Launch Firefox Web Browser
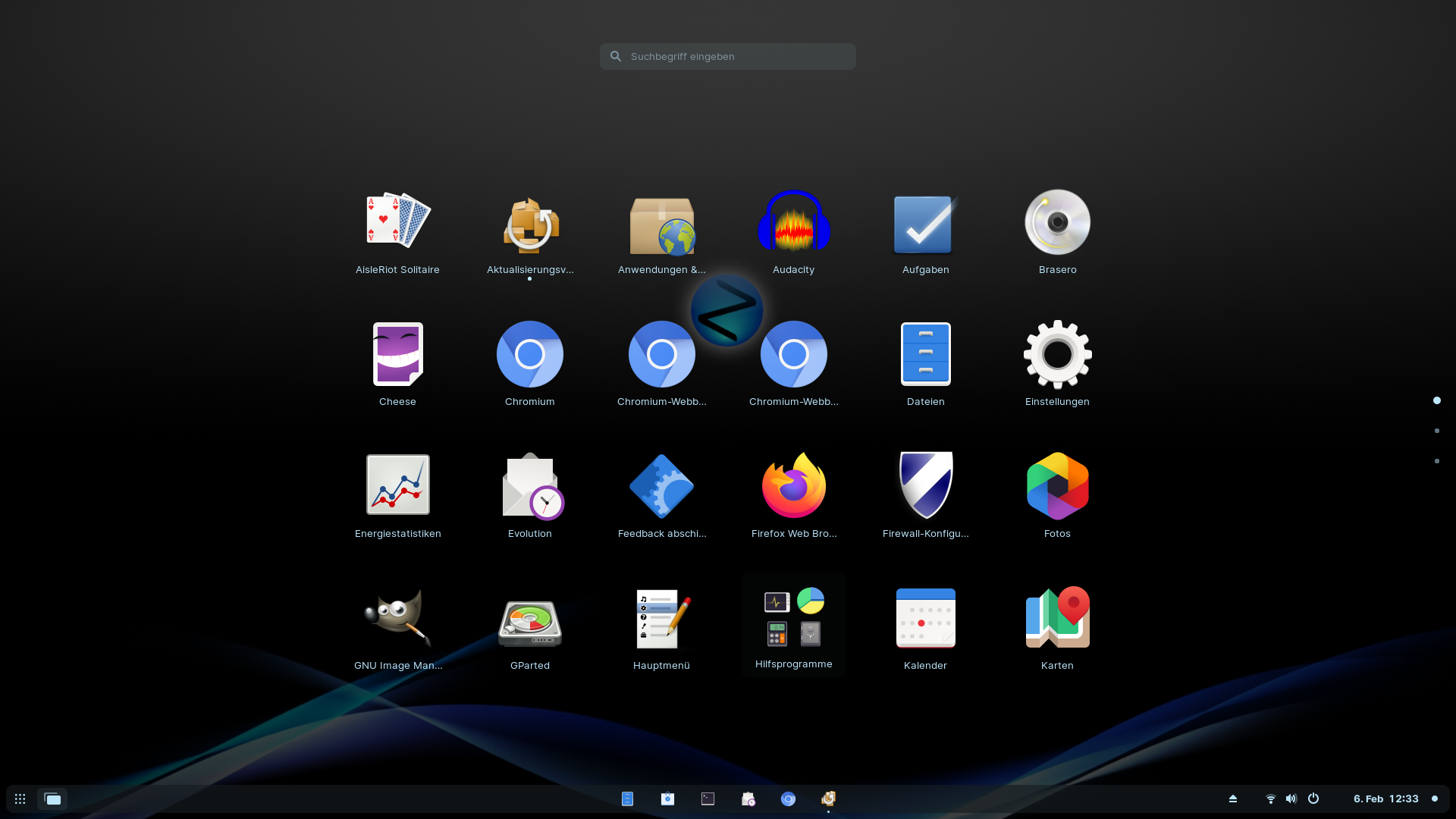The width and height of the screenshot is (1456, 819). click(x=794, y=486)
